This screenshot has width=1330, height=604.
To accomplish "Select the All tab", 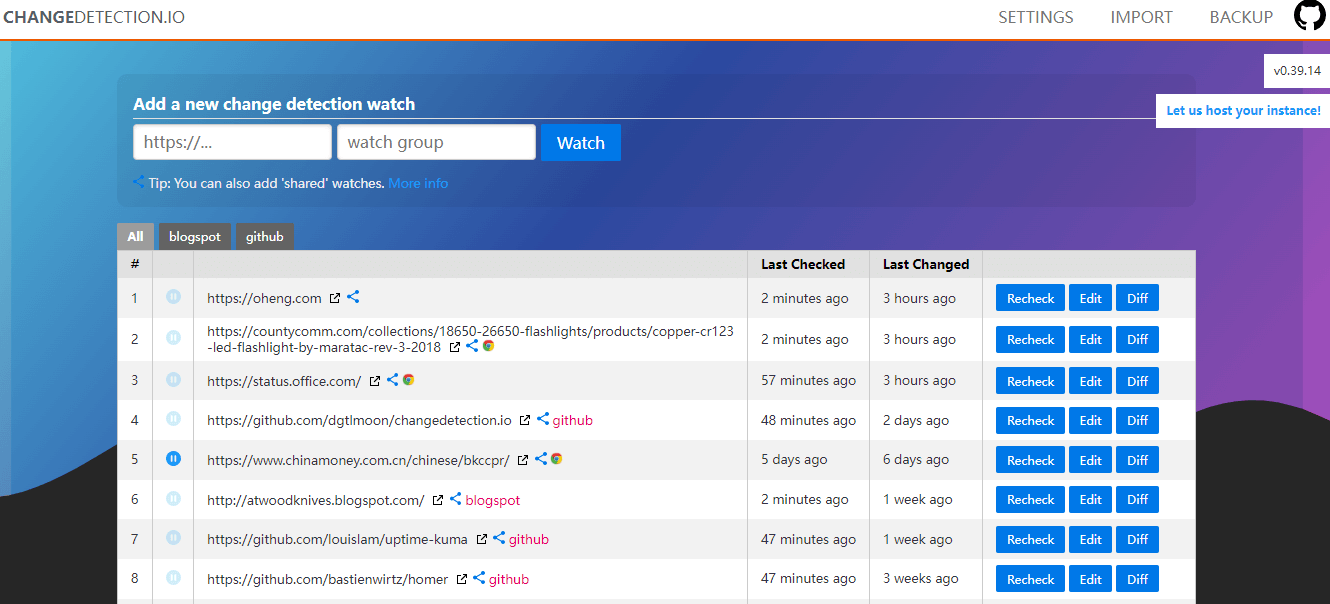I will [135, 237].
